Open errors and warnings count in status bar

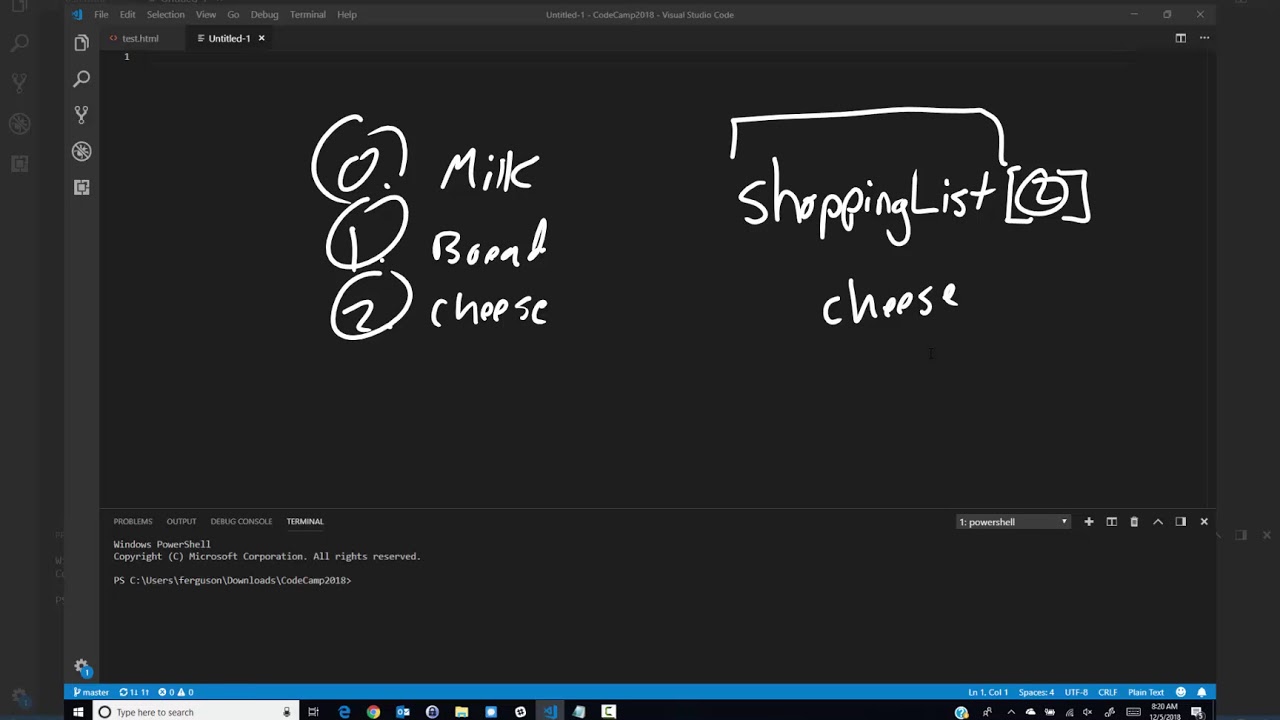pos(175,692)
